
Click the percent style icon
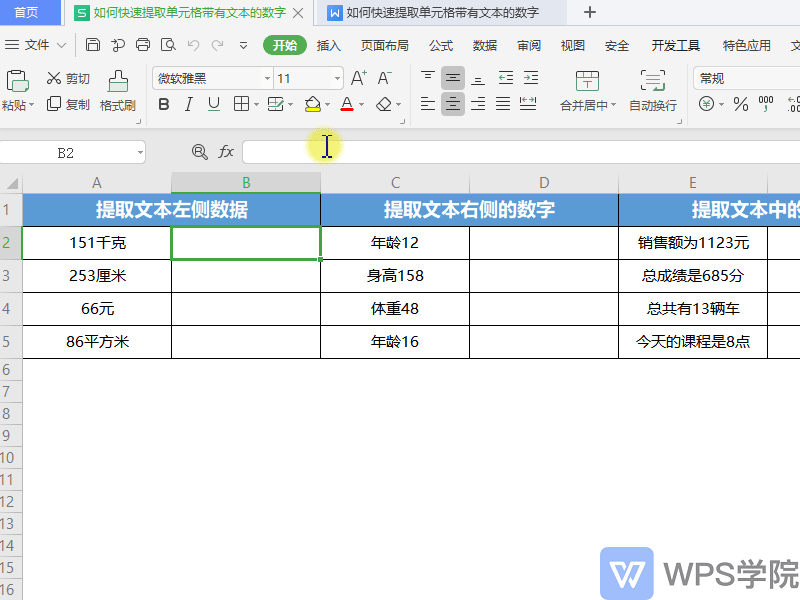click(x=740, y=105)
